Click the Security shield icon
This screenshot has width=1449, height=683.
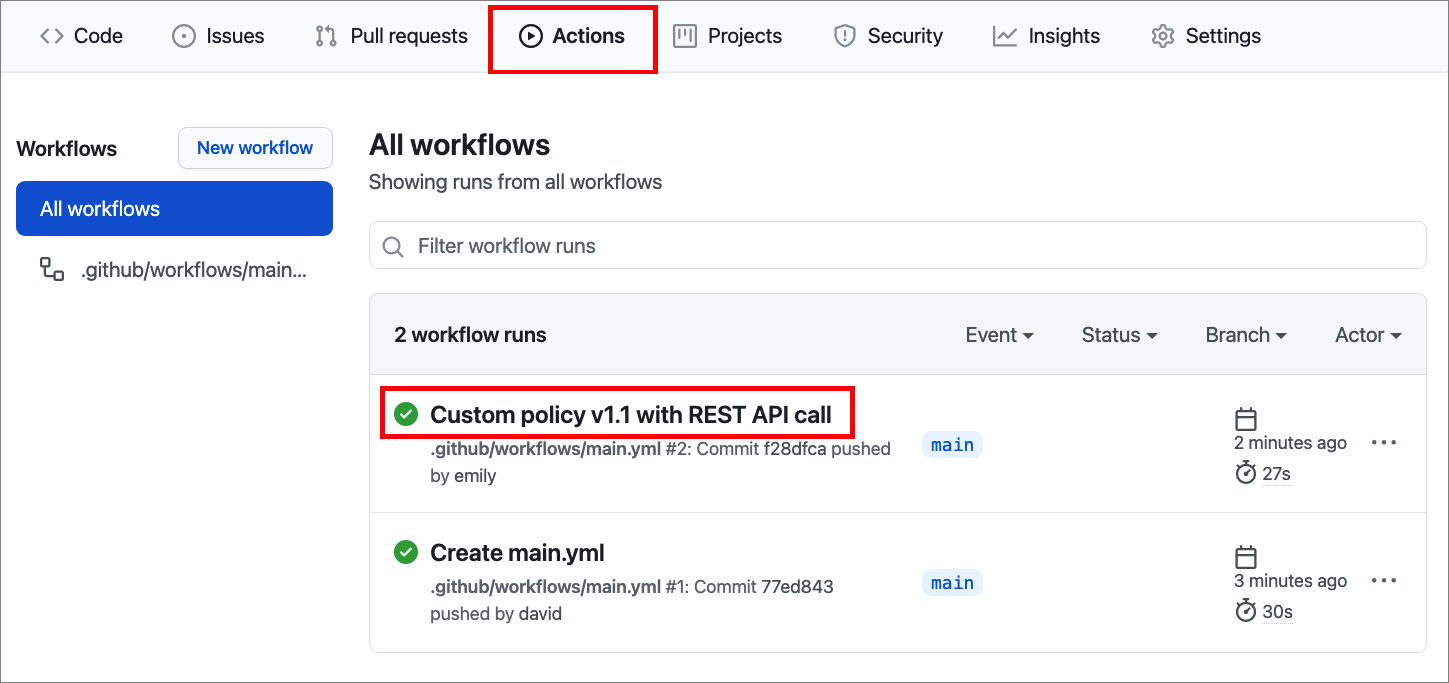click(x=845, y=35)
